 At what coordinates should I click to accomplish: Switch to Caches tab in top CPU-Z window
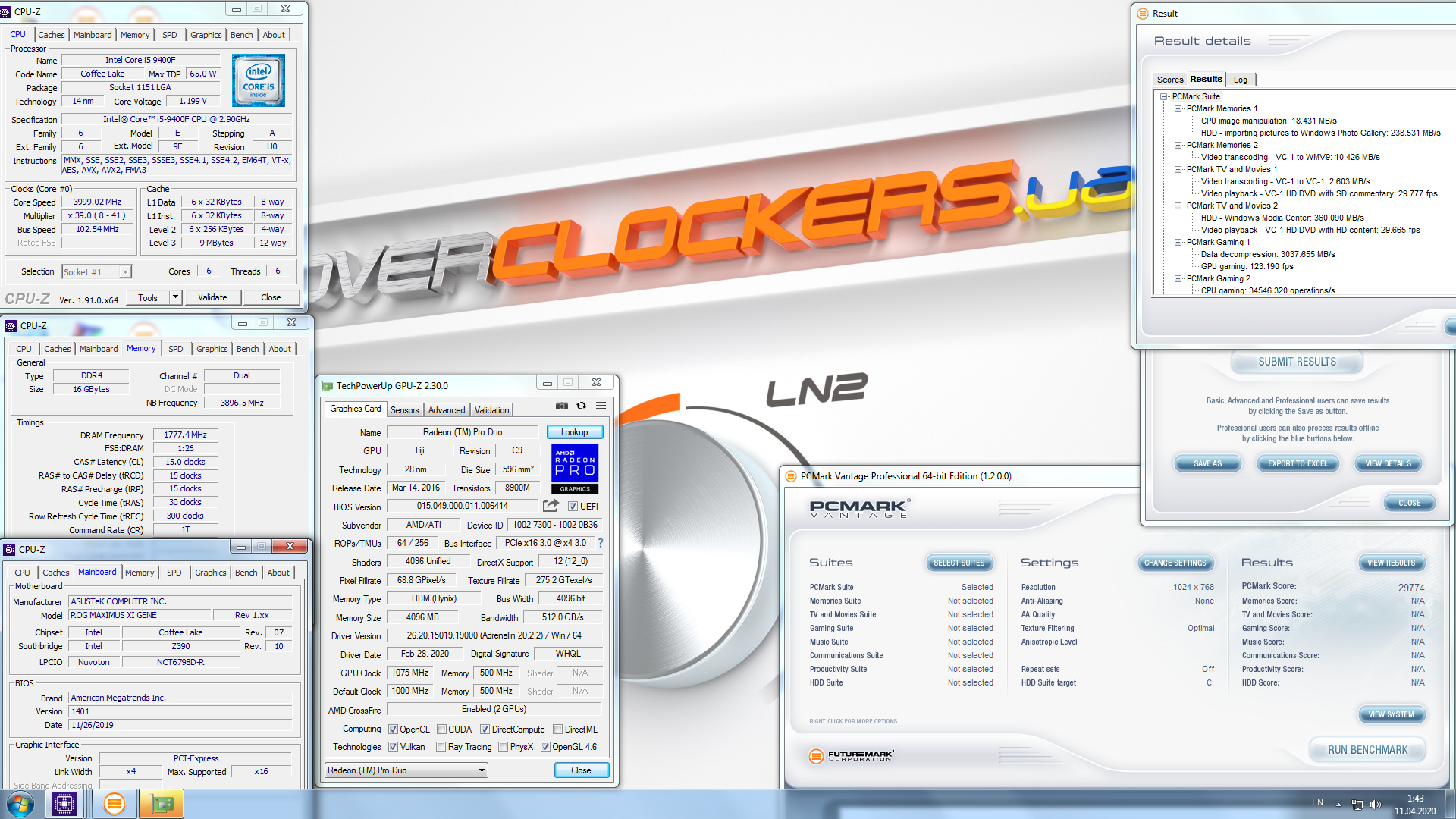tap(51, 35)
